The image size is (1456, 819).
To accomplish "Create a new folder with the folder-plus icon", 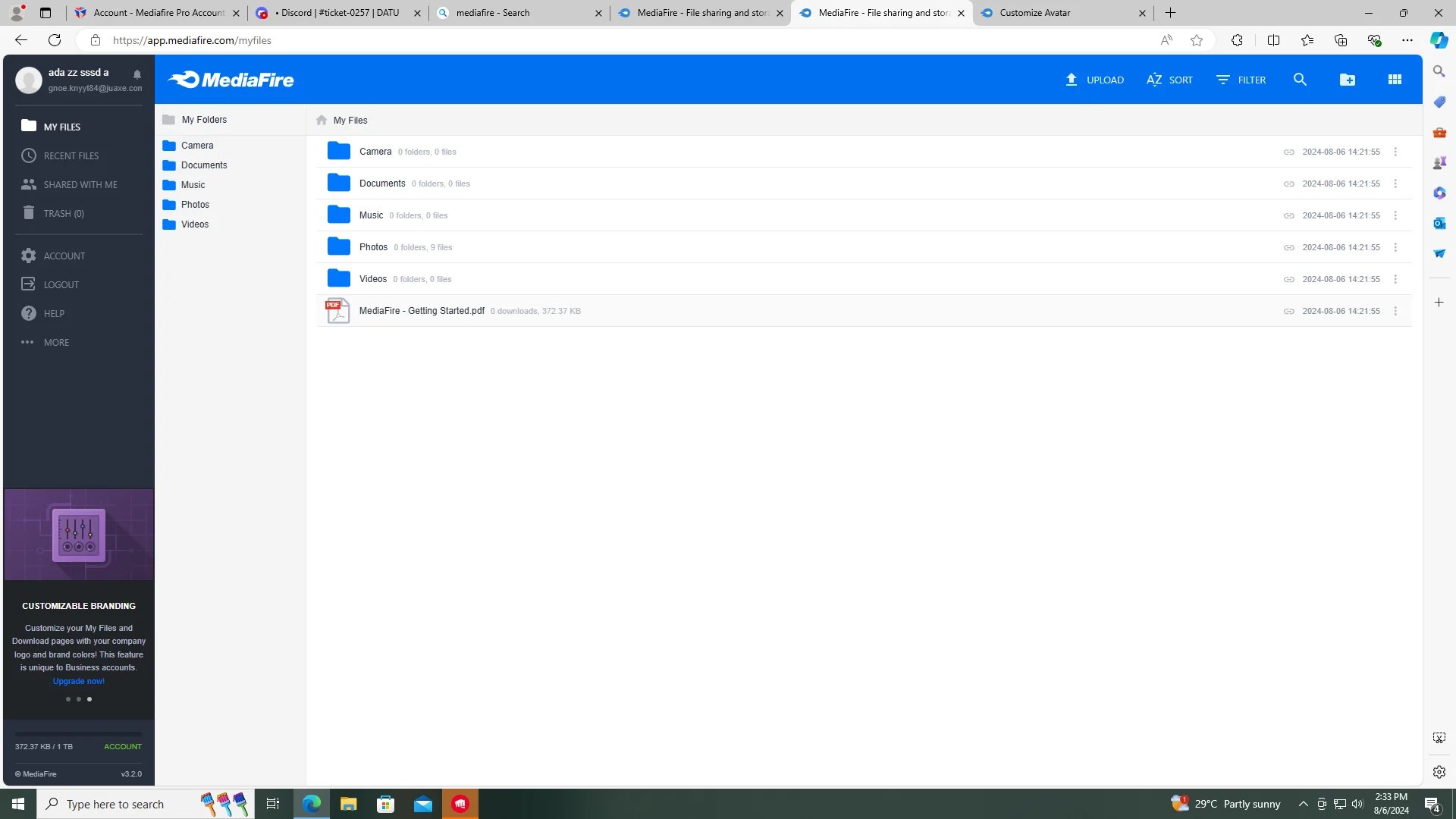I will coord(1348,80).
